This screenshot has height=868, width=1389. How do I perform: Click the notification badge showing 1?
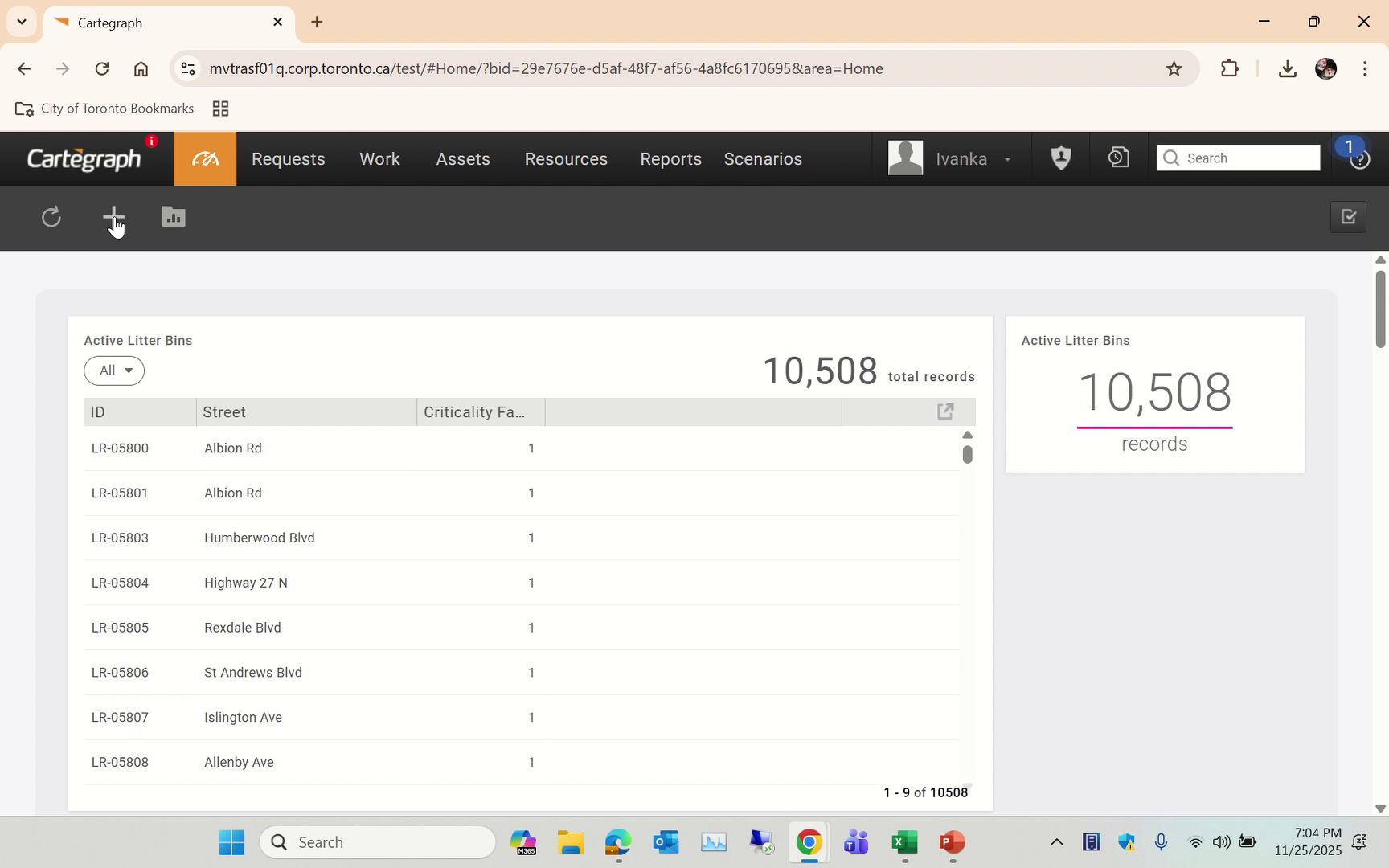[x=1349, y=147]
